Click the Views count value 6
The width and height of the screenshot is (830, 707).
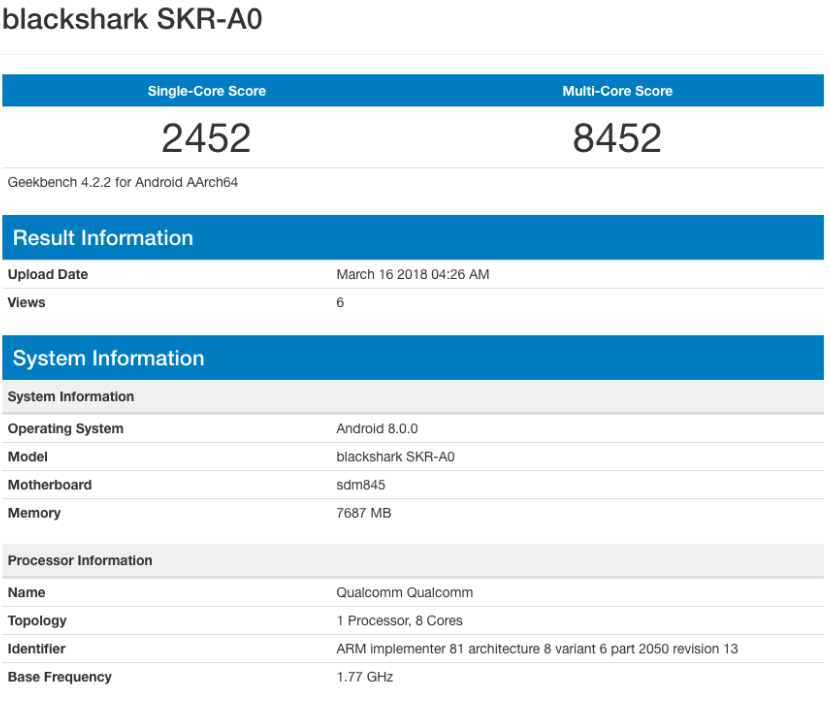pyautogui.click(x=340, y=302)
